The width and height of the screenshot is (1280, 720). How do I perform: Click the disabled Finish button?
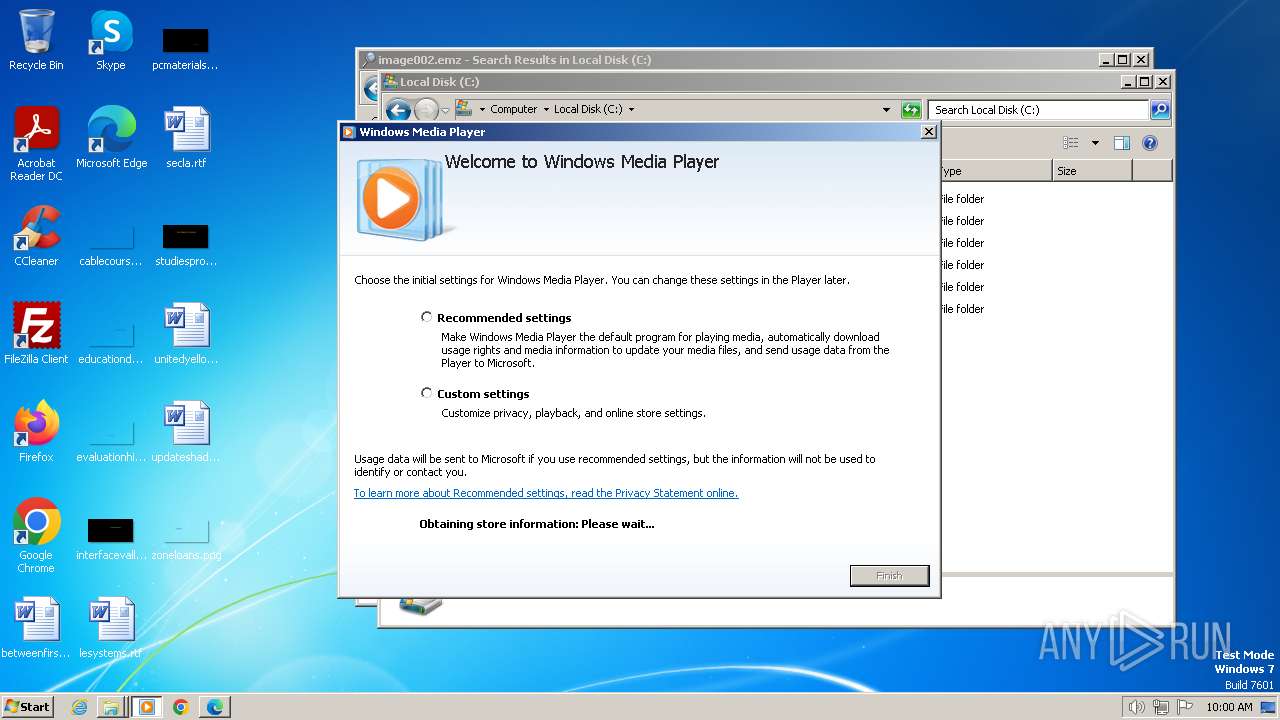(x=889, y=575)
